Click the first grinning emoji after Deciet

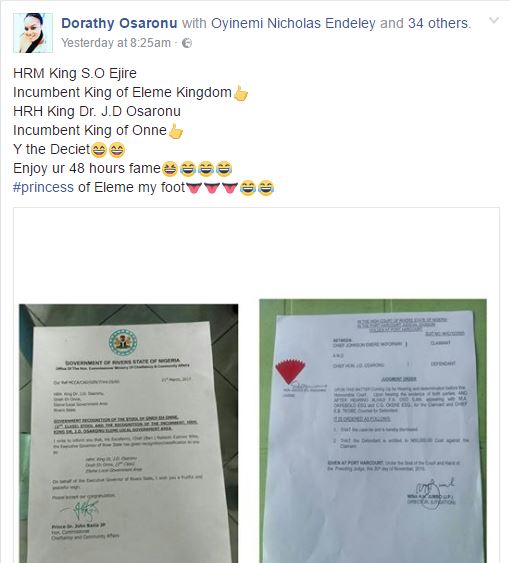point(99,150)
